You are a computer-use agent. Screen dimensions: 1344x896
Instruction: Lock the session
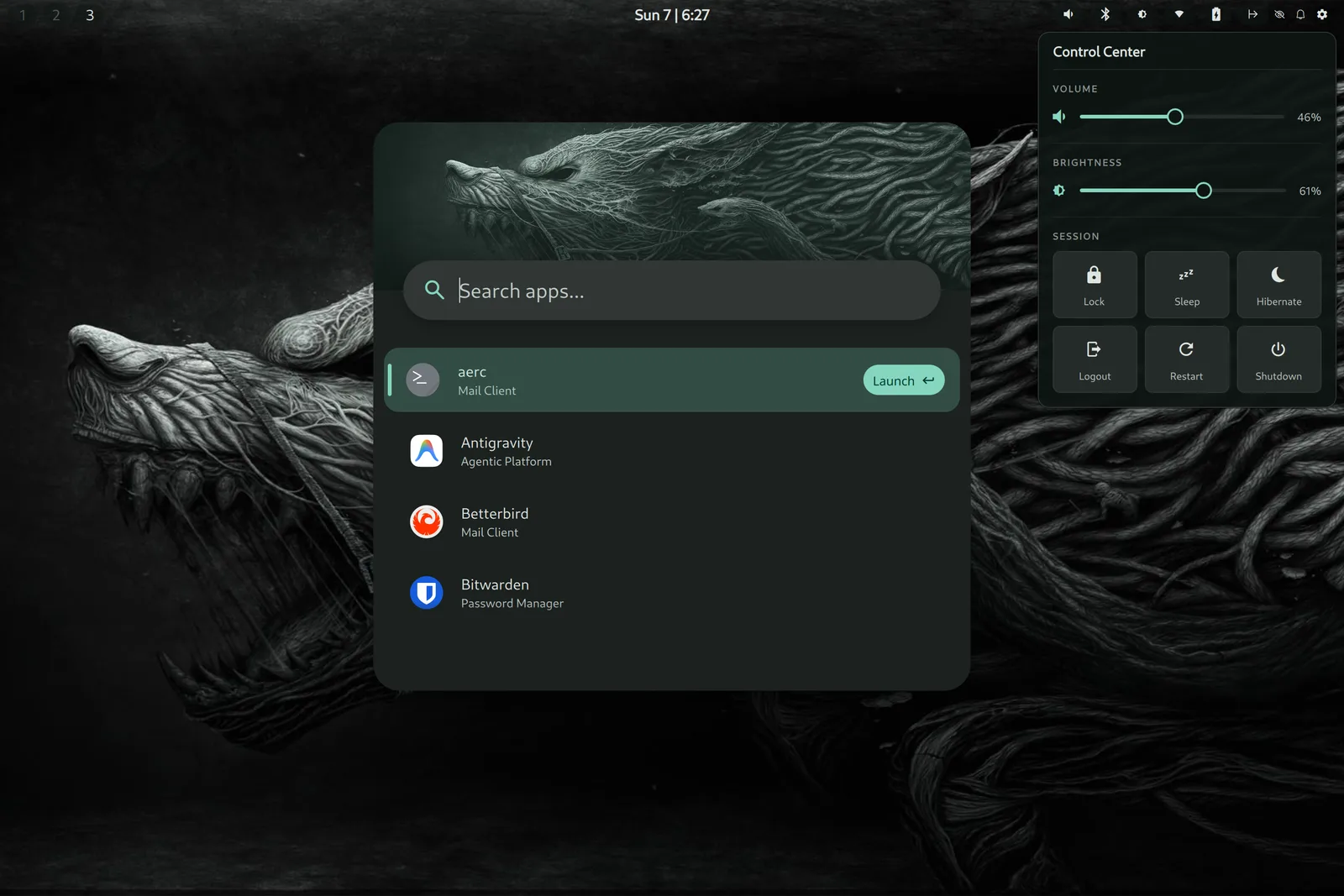coord(1095,285)
